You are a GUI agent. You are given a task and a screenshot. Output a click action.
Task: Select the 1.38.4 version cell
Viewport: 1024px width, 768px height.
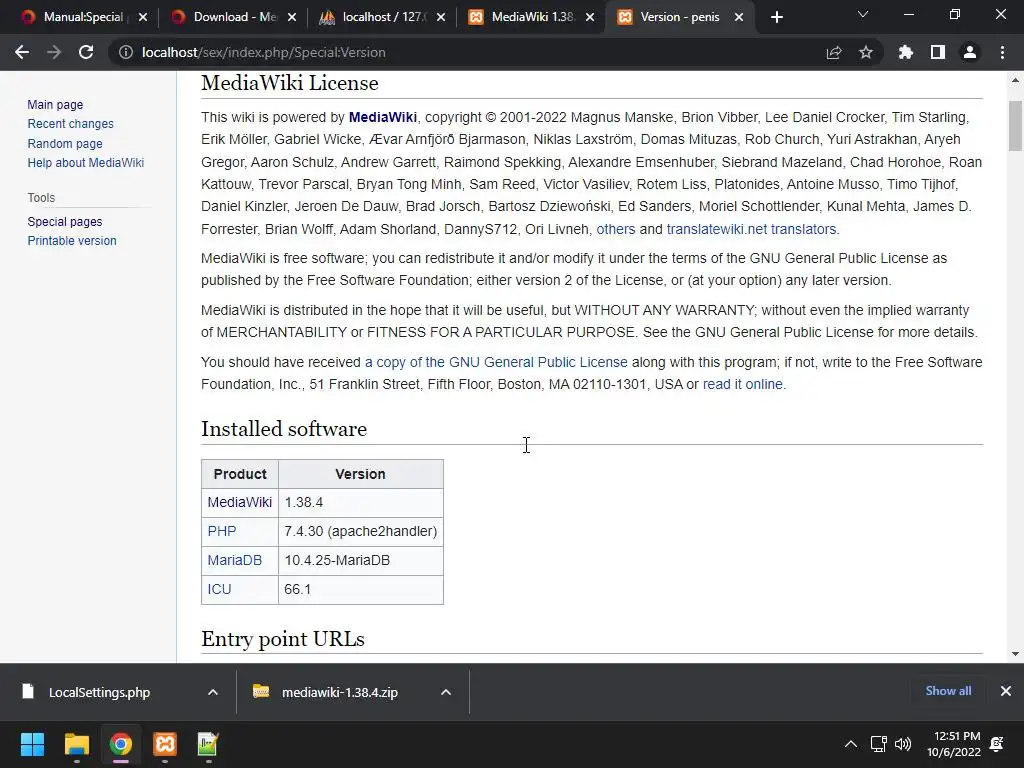tap(360, 502)
